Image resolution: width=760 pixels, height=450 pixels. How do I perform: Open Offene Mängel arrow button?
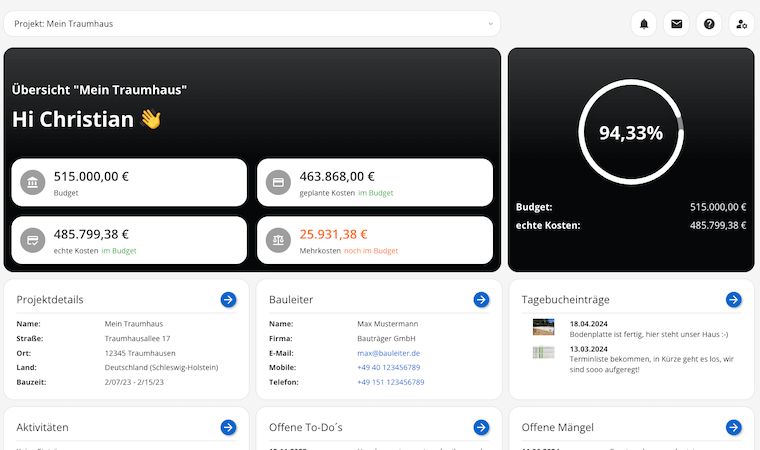733,427
